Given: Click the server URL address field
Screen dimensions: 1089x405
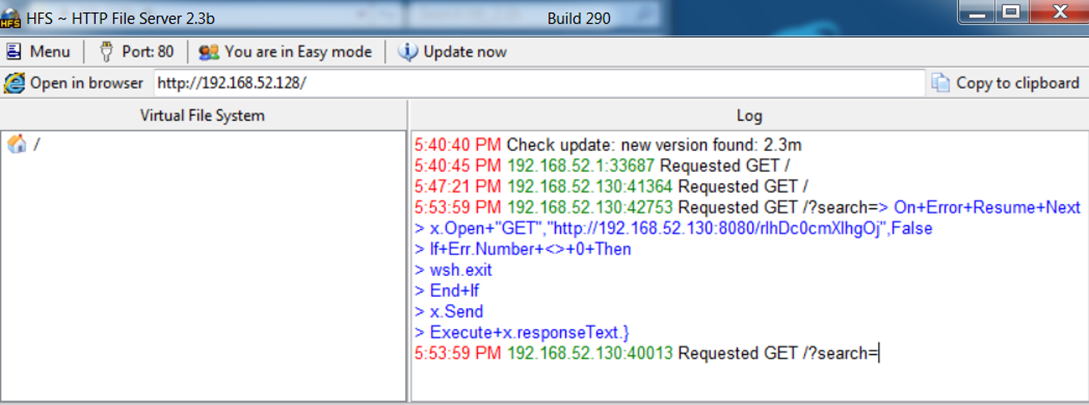Looking at the screenshot, I should [539, 83].
